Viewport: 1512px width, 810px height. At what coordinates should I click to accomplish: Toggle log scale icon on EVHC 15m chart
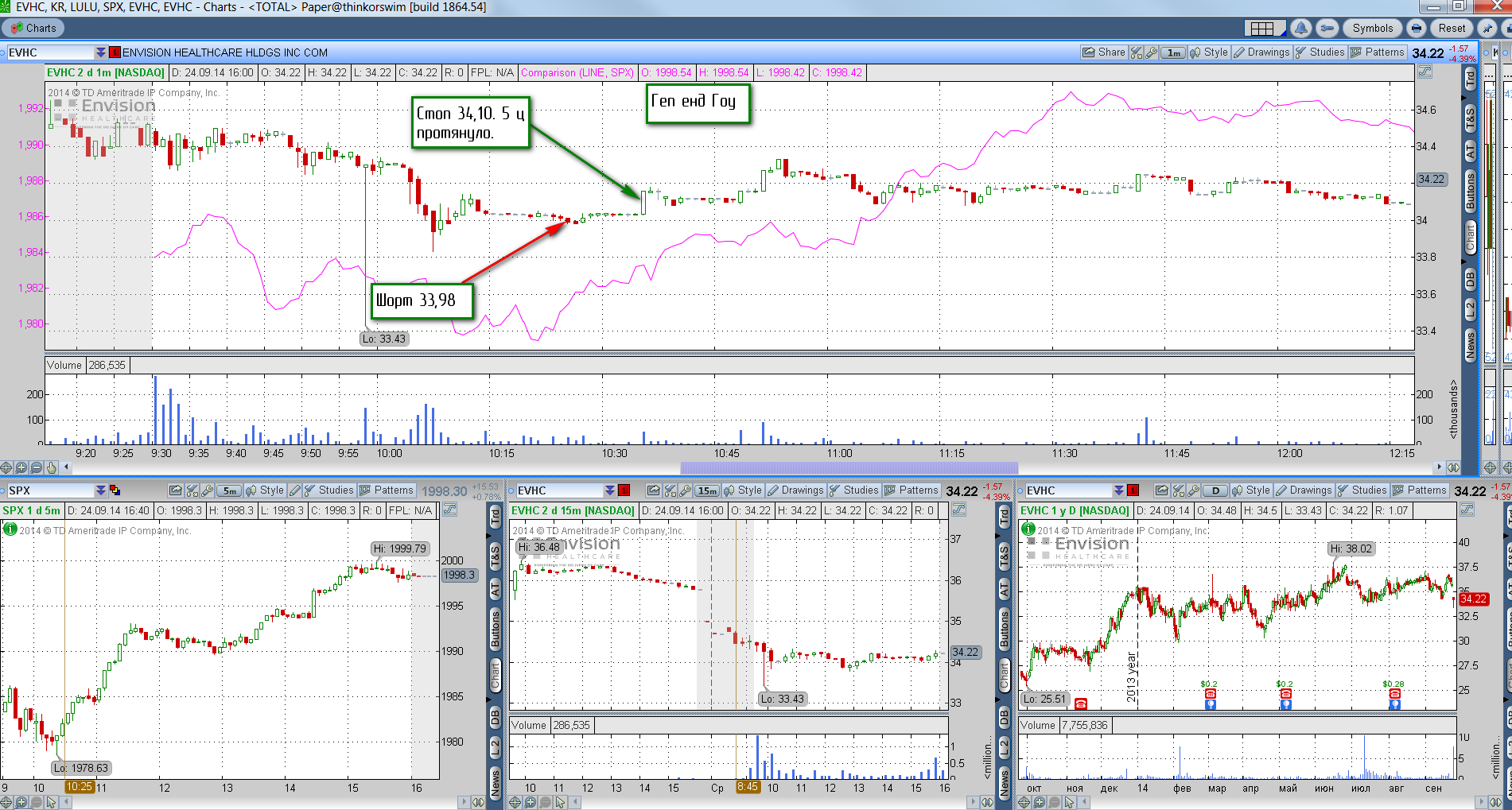tap(958, 510)
